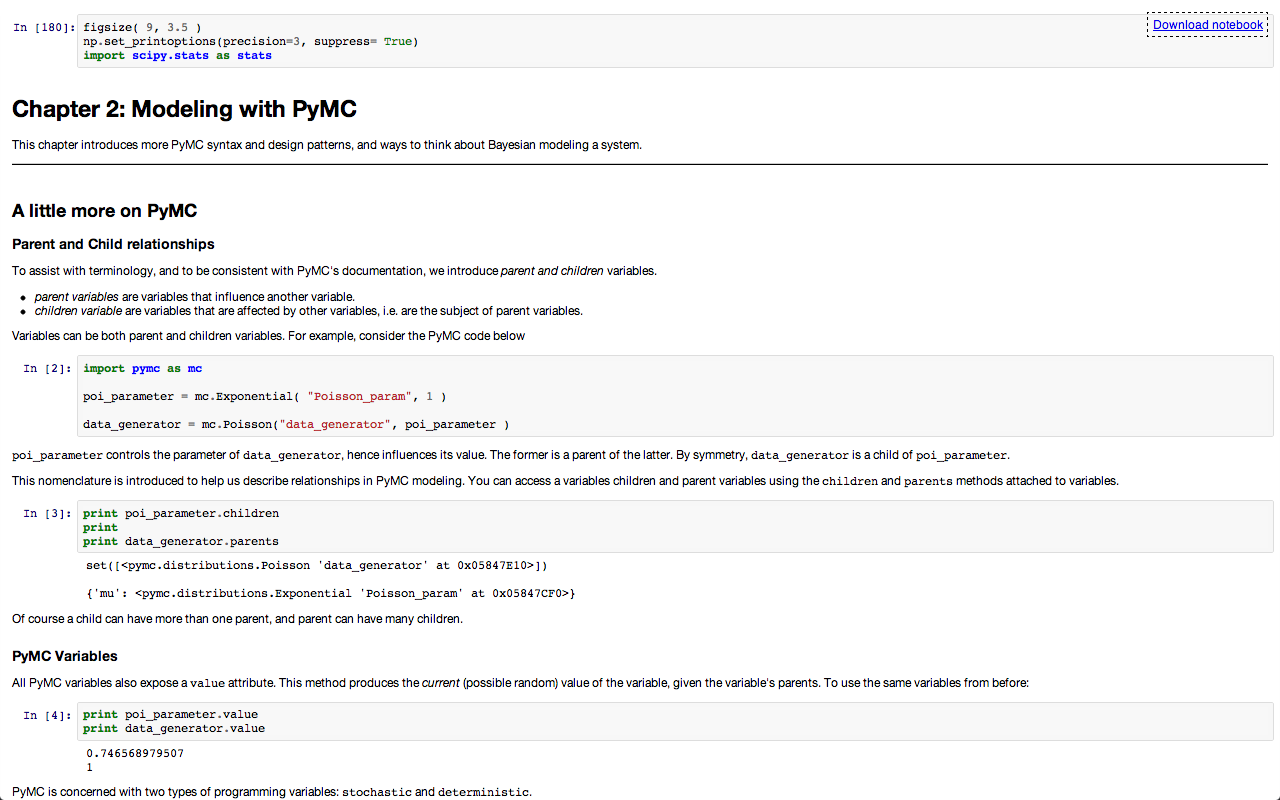The height and width of the screenshot is (800, 1280).
Task: Click the data_generator = mc.Poisson code line
Action: (x=296, y=424)
